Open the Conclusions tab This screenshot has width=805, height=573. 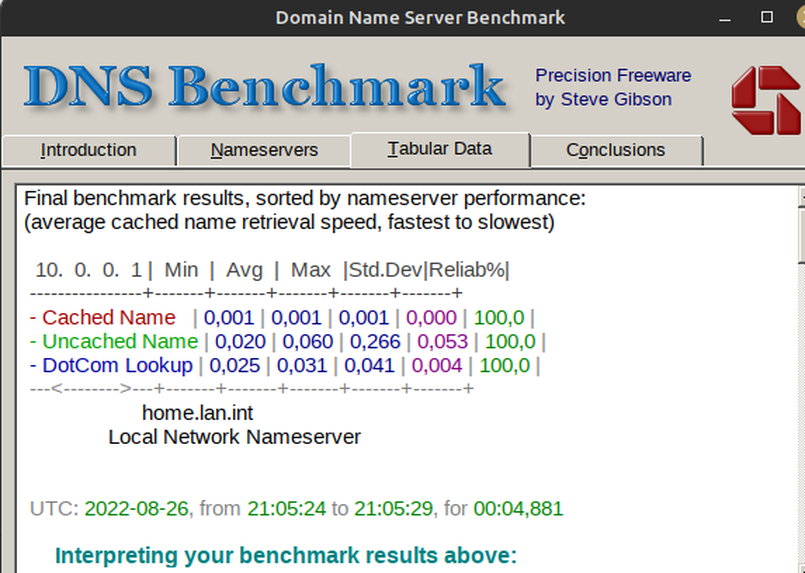(x=616, y=150)
